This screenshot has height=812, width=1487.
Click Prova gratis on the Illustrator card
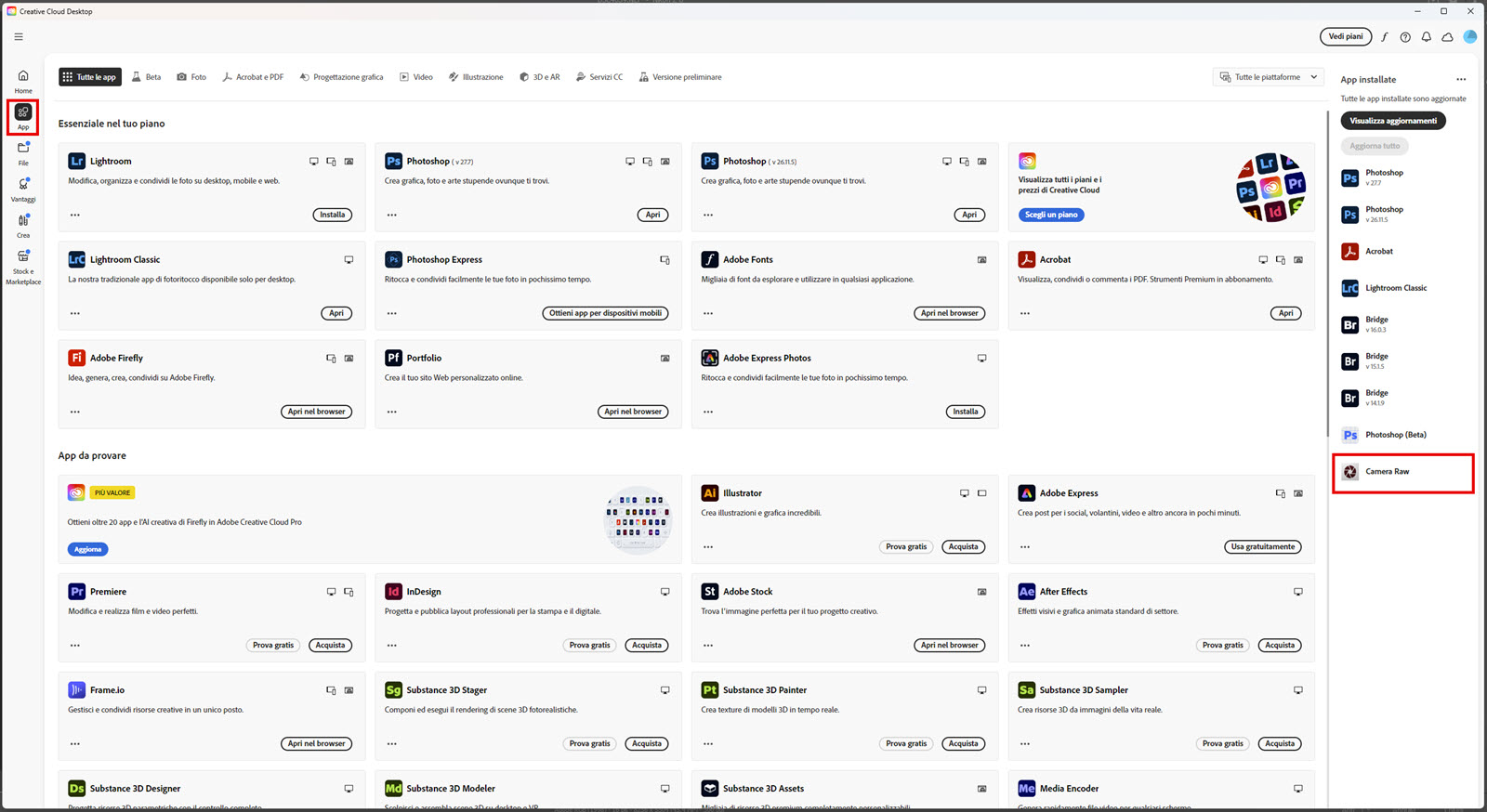point(906,547)
